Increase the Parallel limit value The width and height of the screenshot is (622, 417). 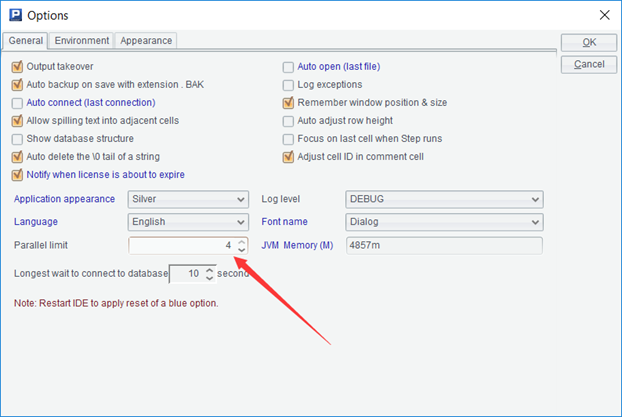[241, 241]
